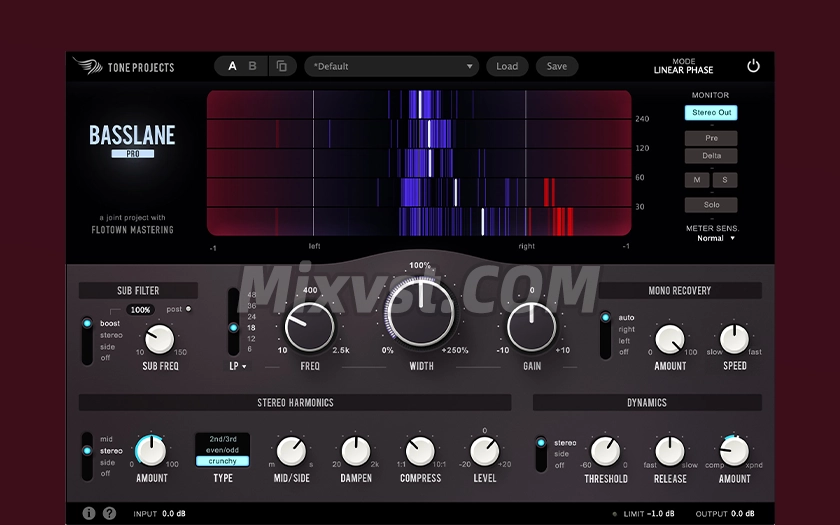
Task: Set Mono Recovery to auto
Action: pyautogui.click(x=626, y=318)
